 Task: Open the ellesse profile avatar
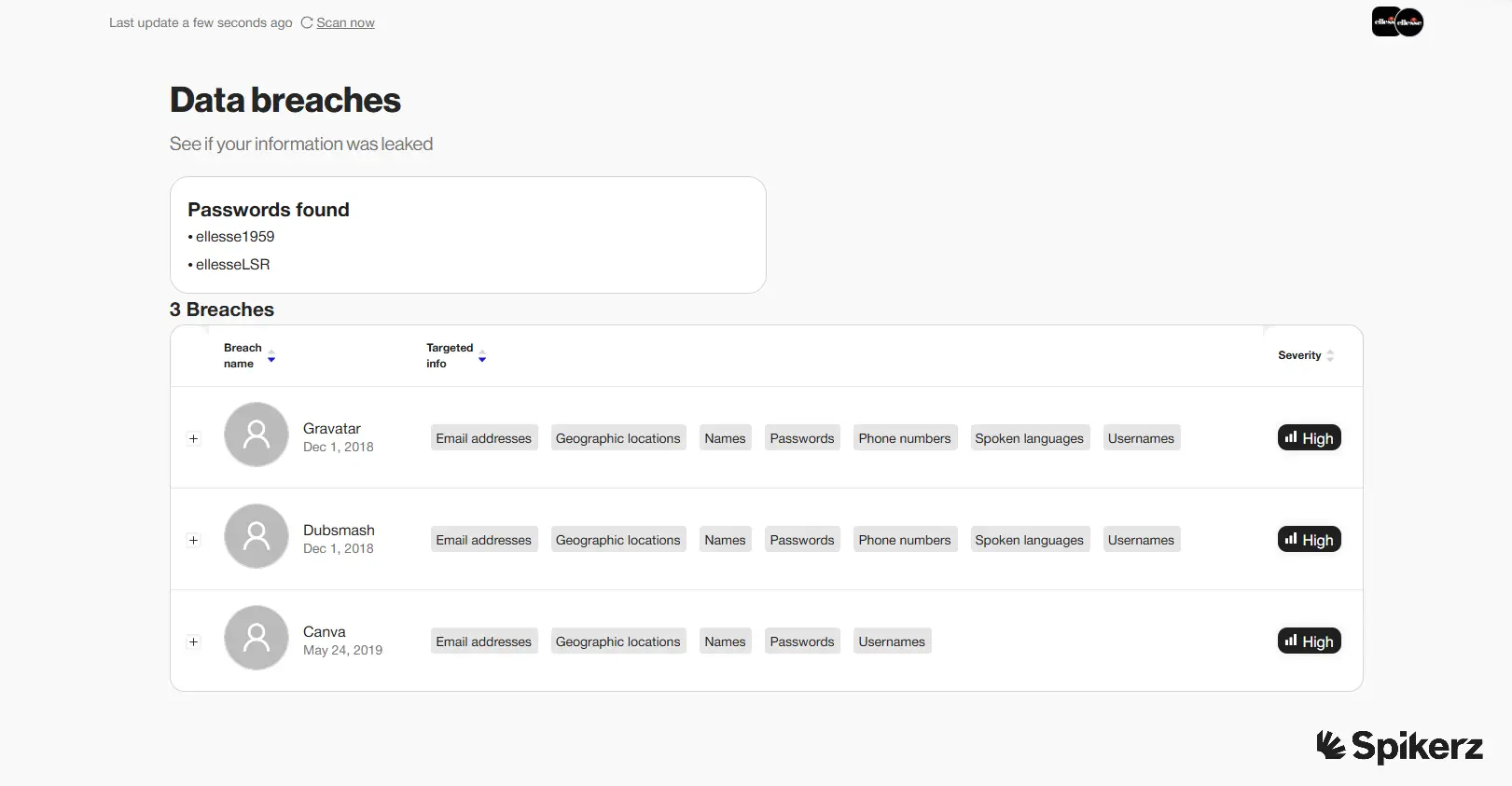1397,21
